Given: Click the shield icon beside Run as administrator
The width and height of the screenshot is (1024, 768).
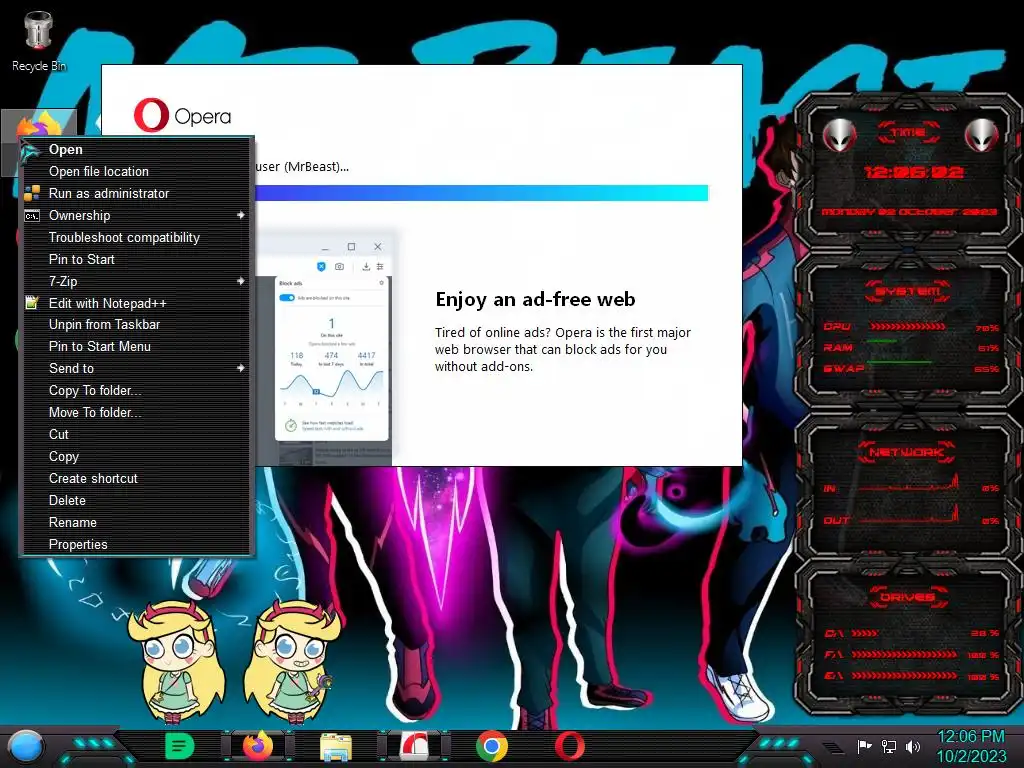Looking at the screenshot, I should tap(31, 193).
